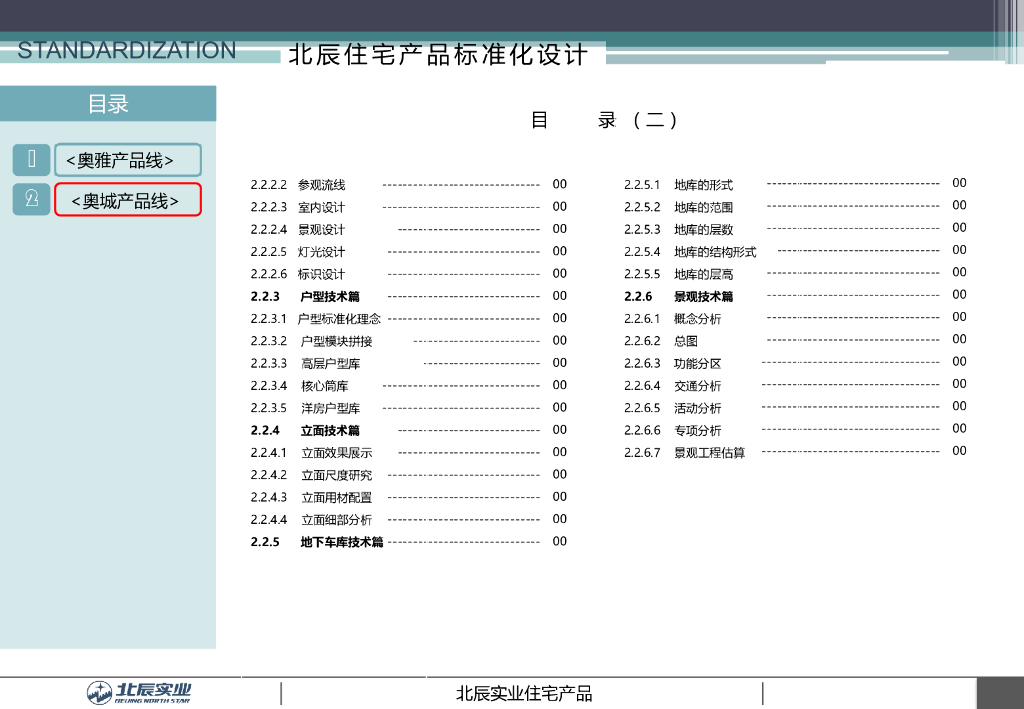Open the <奥城产品线> section button

pos(127,200)
